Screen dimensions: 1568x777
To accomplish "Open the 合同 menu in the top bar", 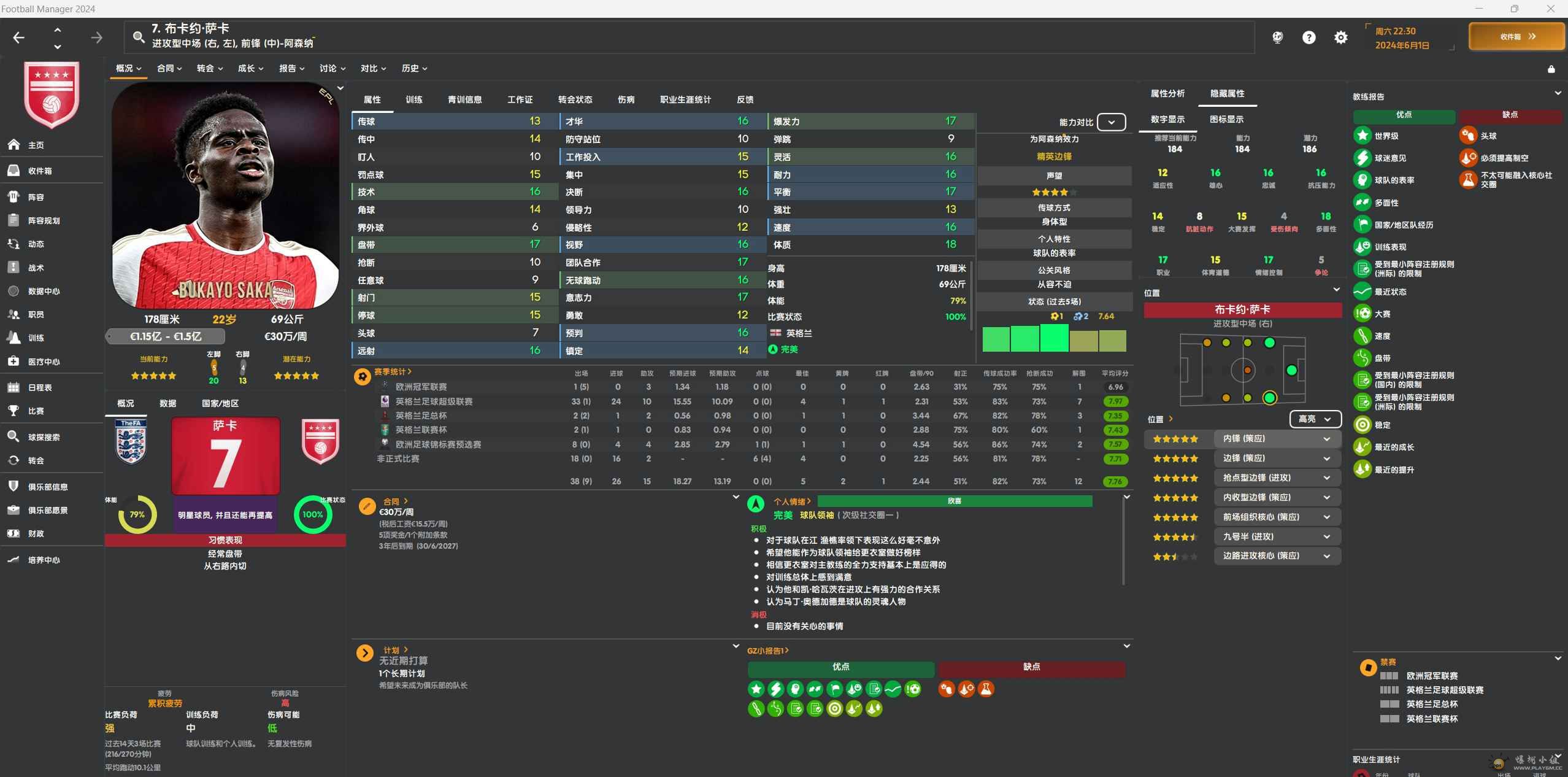I will [x=169, y=68].
